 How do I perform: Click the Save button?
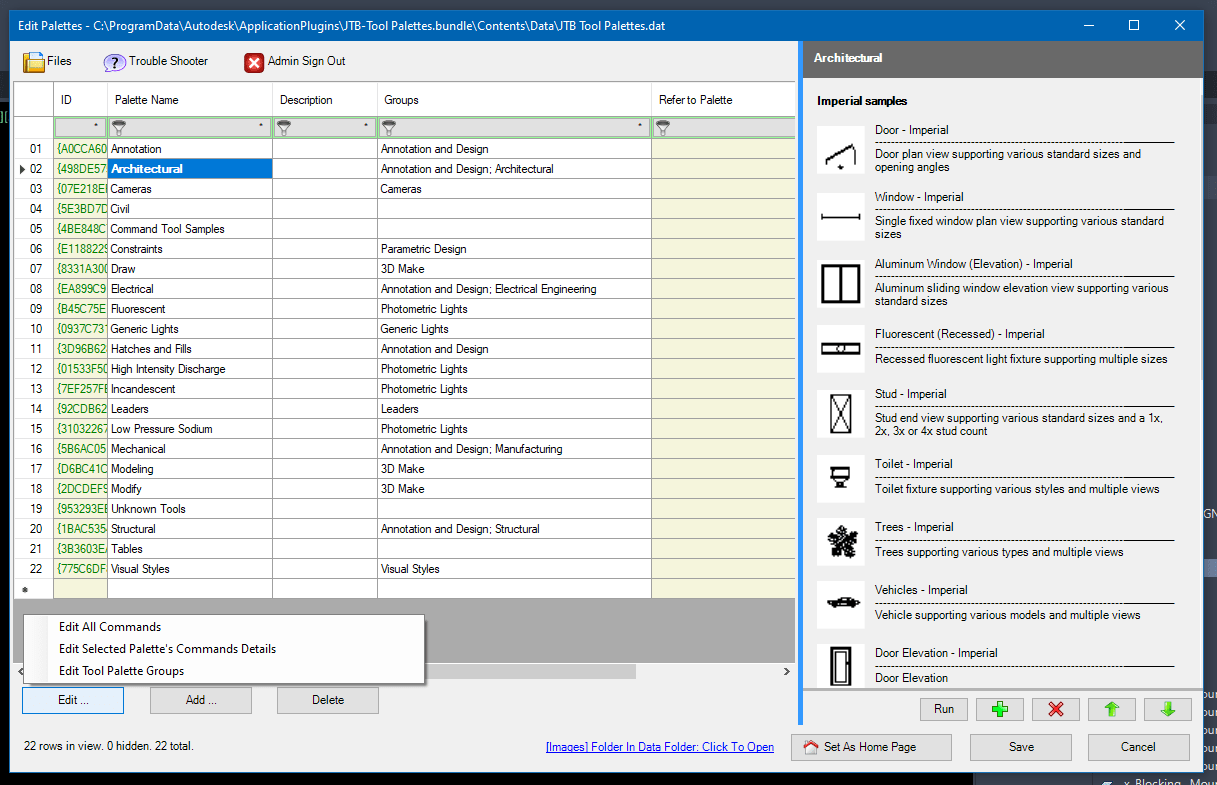coord(1021,747)
